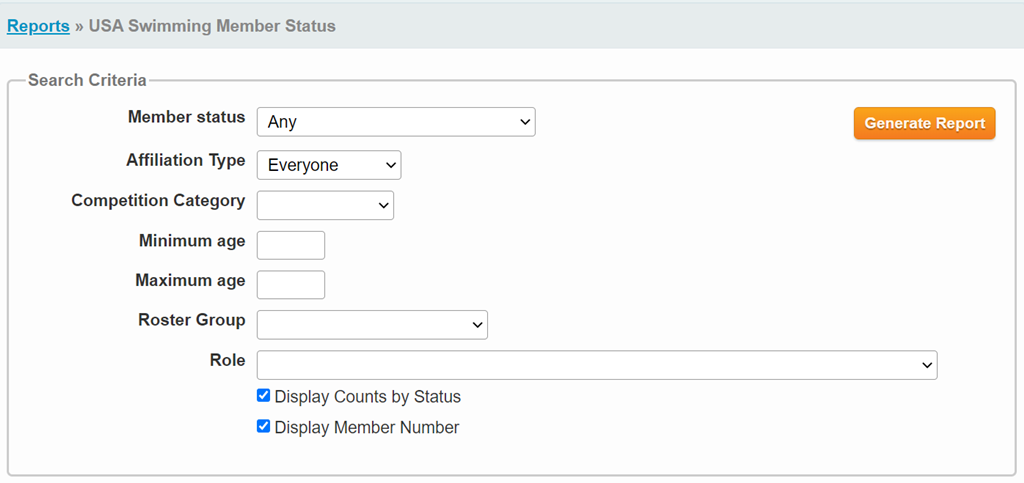Open the Reports breadcrumb link
The width and height of the screenshot is (1024, 483).
pos(38,26)
